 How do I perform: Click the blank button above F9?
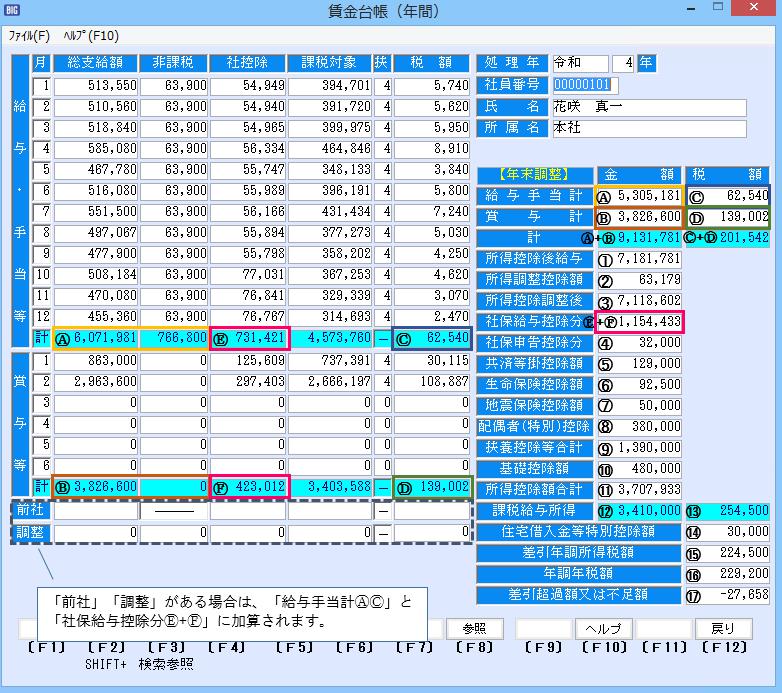pos(544,629)
